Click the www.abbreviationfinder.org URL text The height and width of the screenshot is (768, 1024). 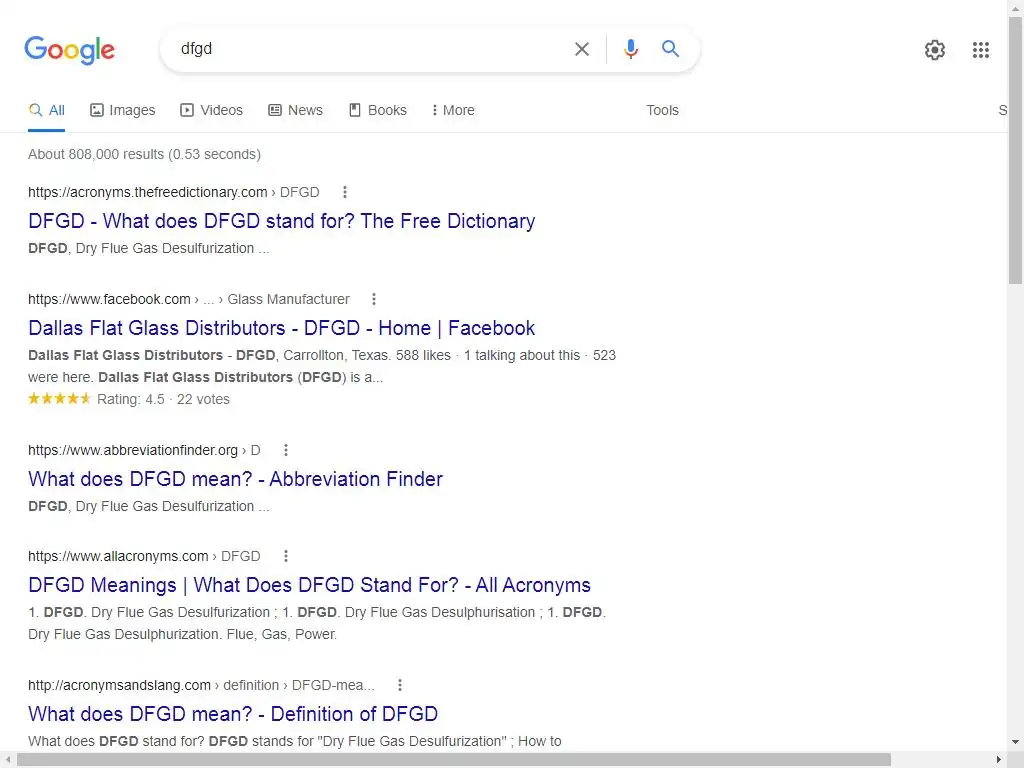tap(133, 450)
